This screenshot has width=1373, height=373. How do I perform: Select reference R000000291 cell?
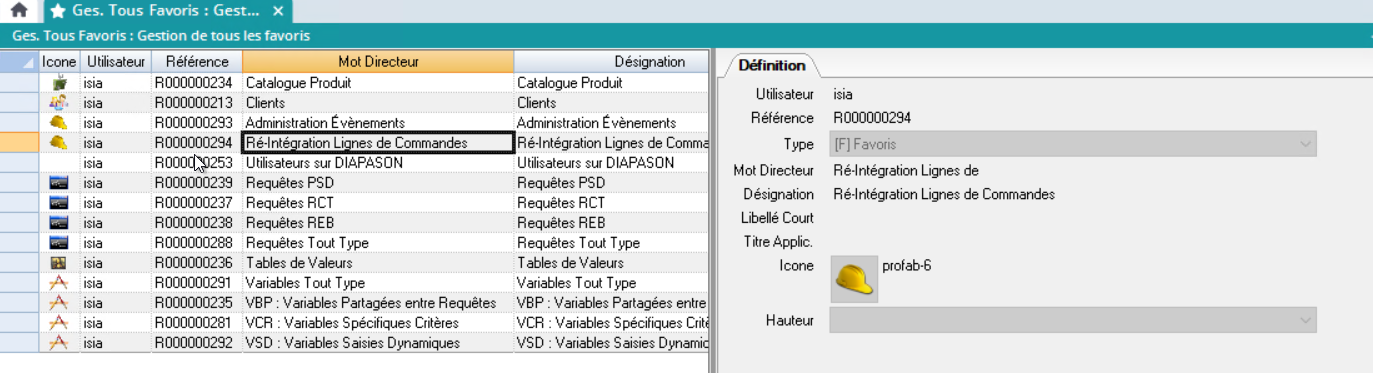tap(197, 283)
